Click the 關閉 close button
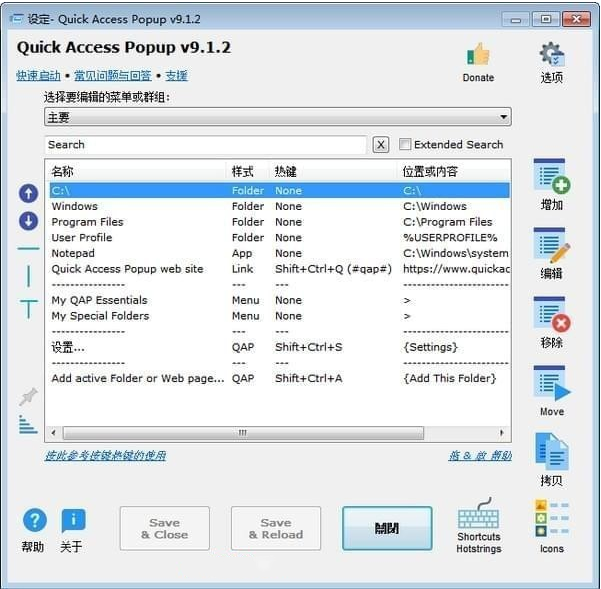The image size is (601, 589). pyautogui.click(x=387, y=528)
